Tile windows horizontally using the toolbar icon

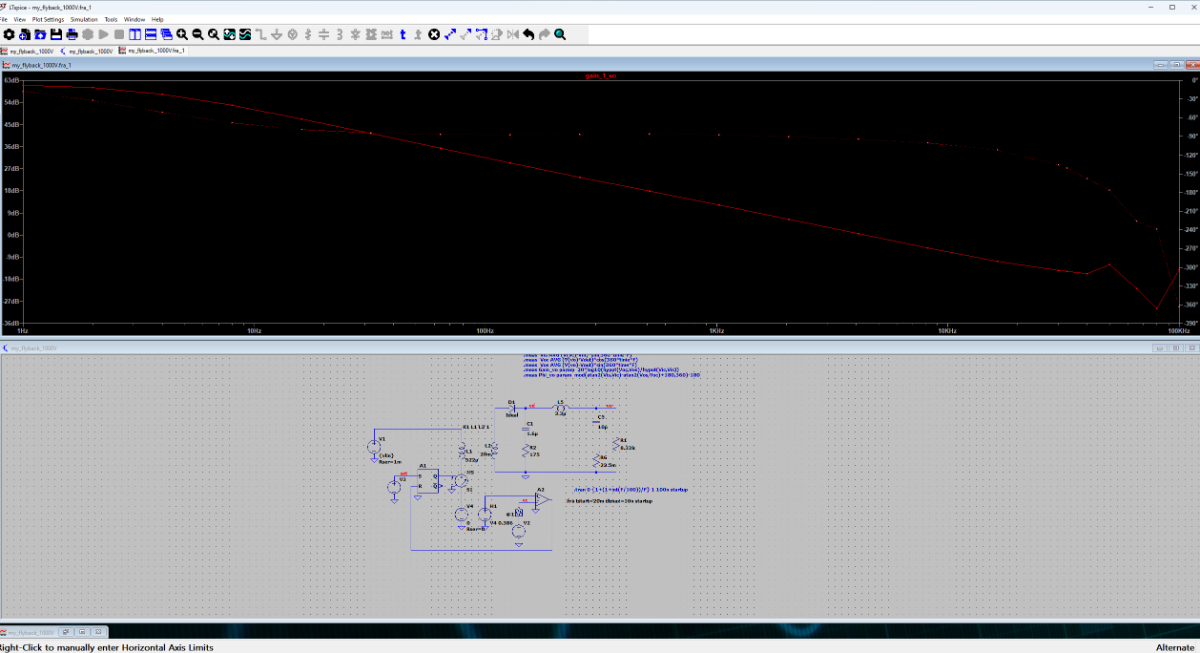150,34
